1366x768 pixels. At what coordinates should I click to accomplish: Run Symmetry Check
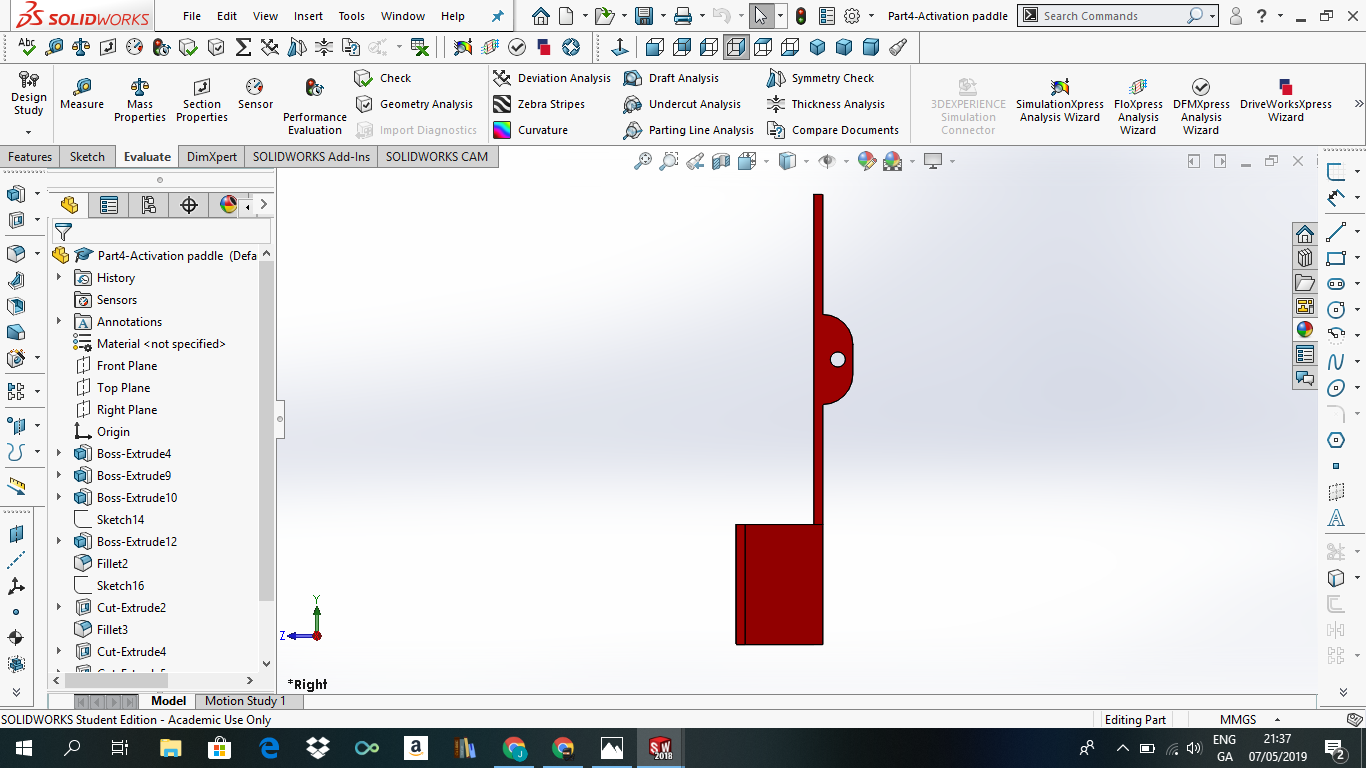coord(821,78)
